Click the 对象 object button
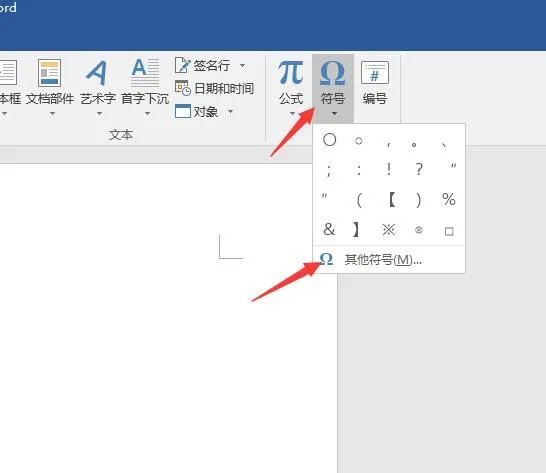 [x=197, y=111]
